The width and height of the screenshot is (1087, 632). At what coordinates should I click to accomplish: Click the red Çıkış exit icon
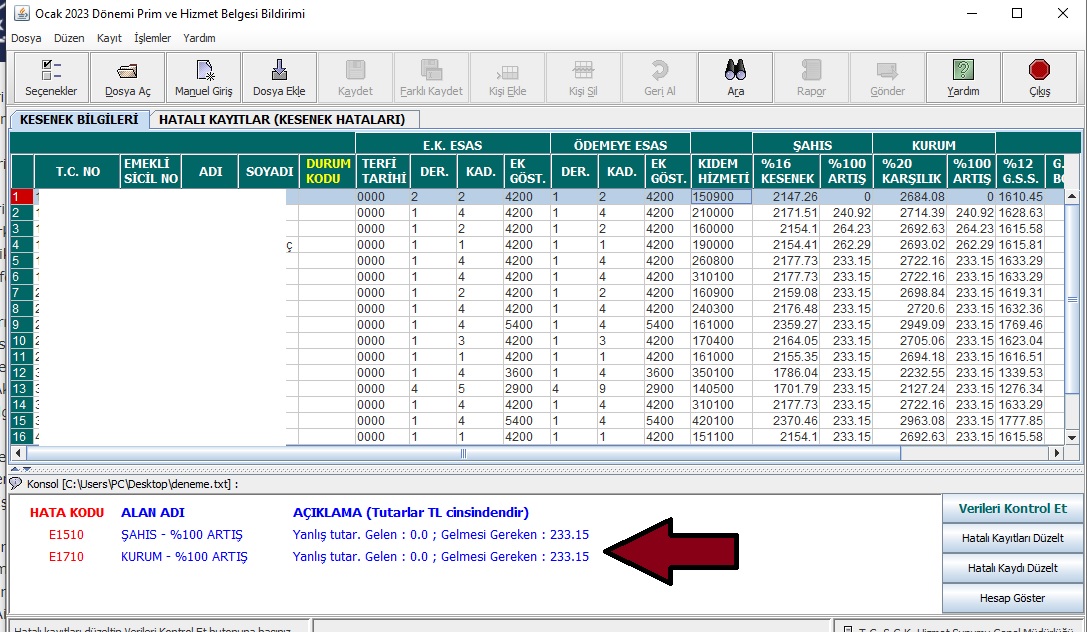tap(1039, 78)
